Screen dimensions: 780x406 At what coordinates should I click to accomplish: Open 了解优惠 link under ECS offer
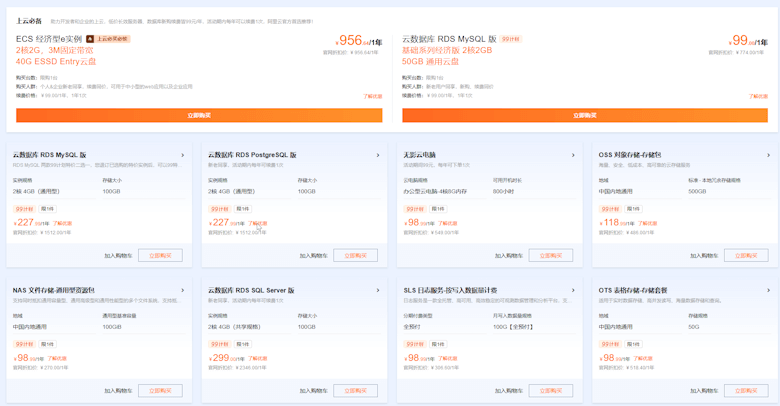pyautogui.click(x=372, y=96)
